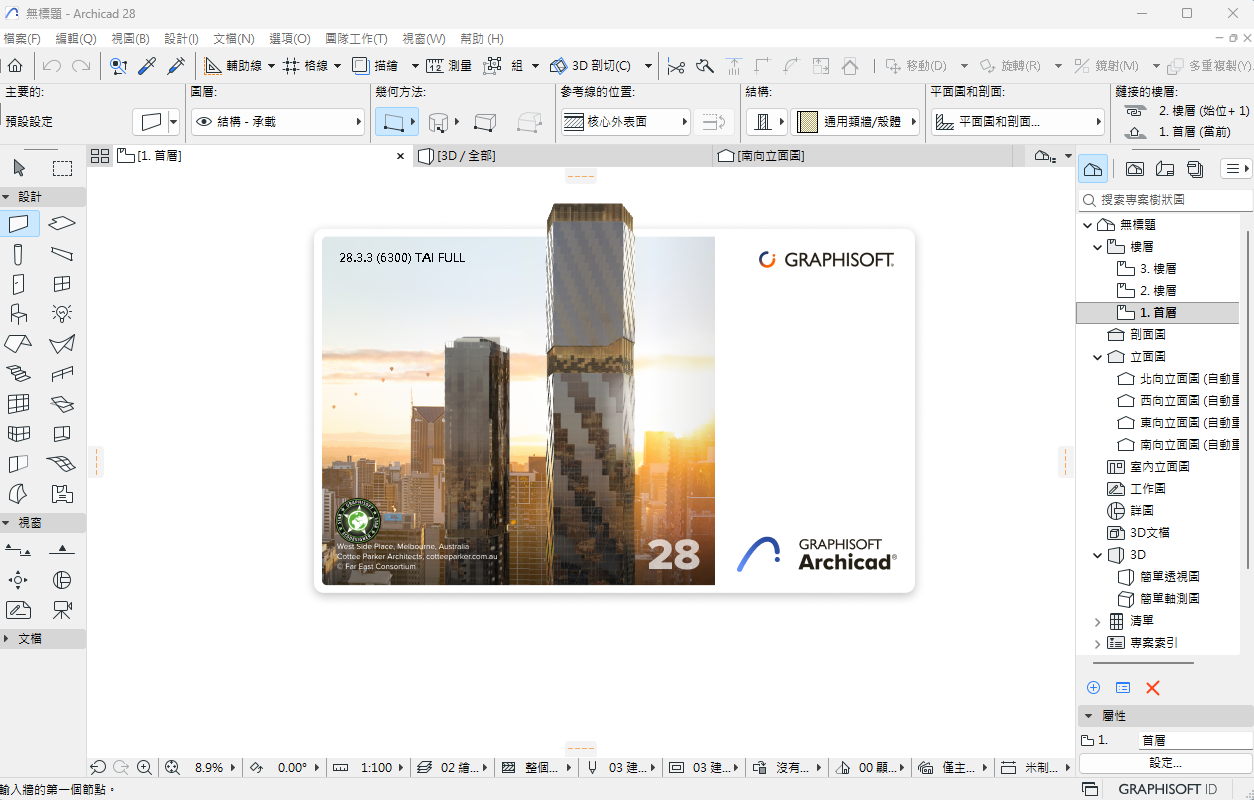Collapse the 立面圖 tree node

(x=1098, y=356)
